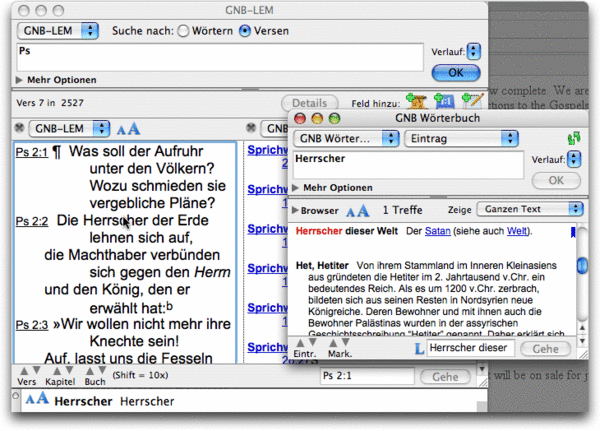
Task: Go to previous book with Buch up arrow
Action: click(x=90, y=371)
